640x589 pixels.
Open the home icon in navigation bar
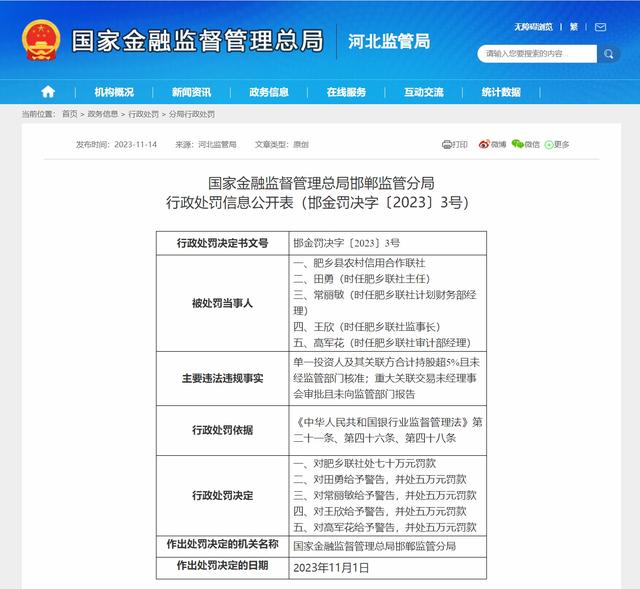point(48,92)
